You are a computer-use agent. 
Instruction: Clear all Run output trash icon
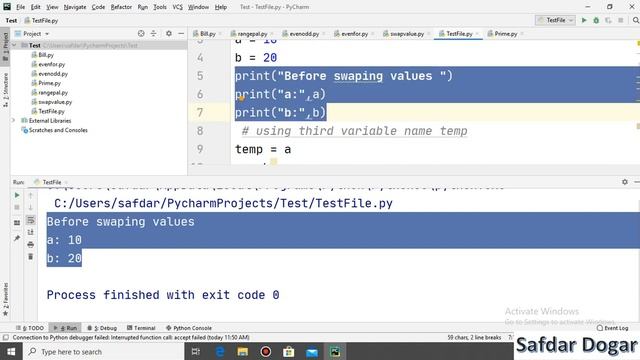click(31, 257)
